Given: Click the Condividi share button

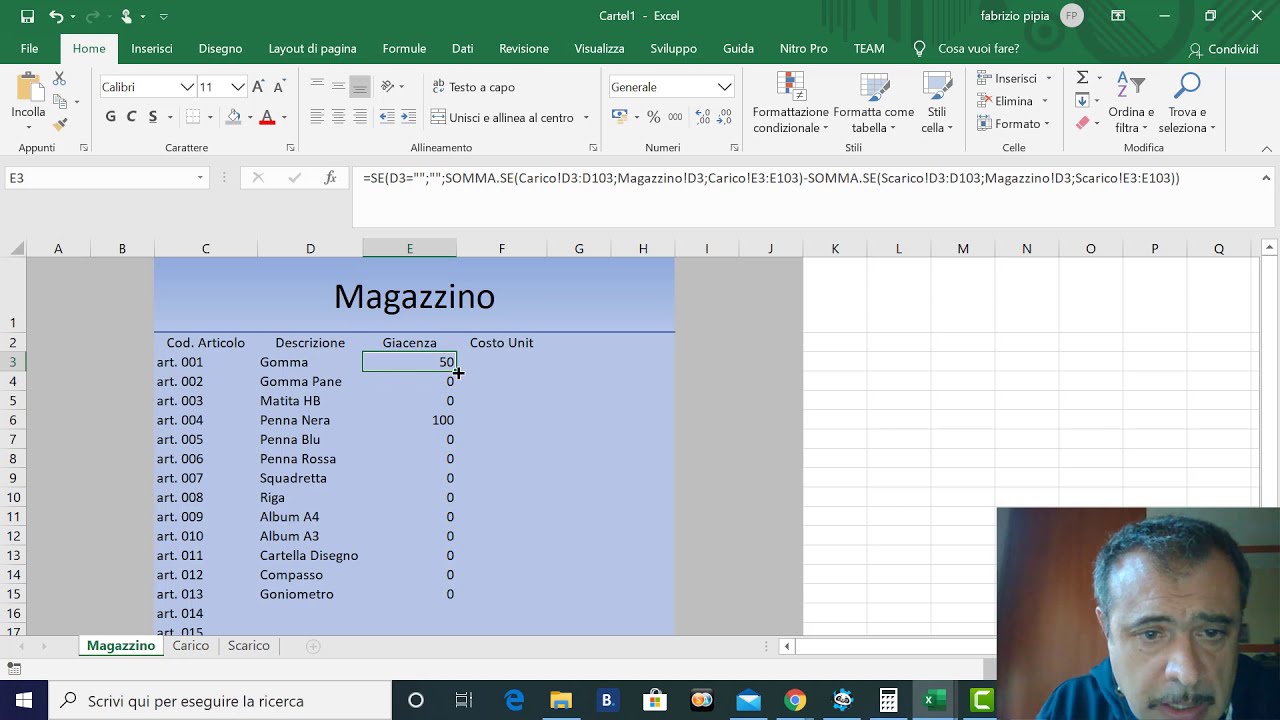Looking at the screenshot, I should (1223, 49).
